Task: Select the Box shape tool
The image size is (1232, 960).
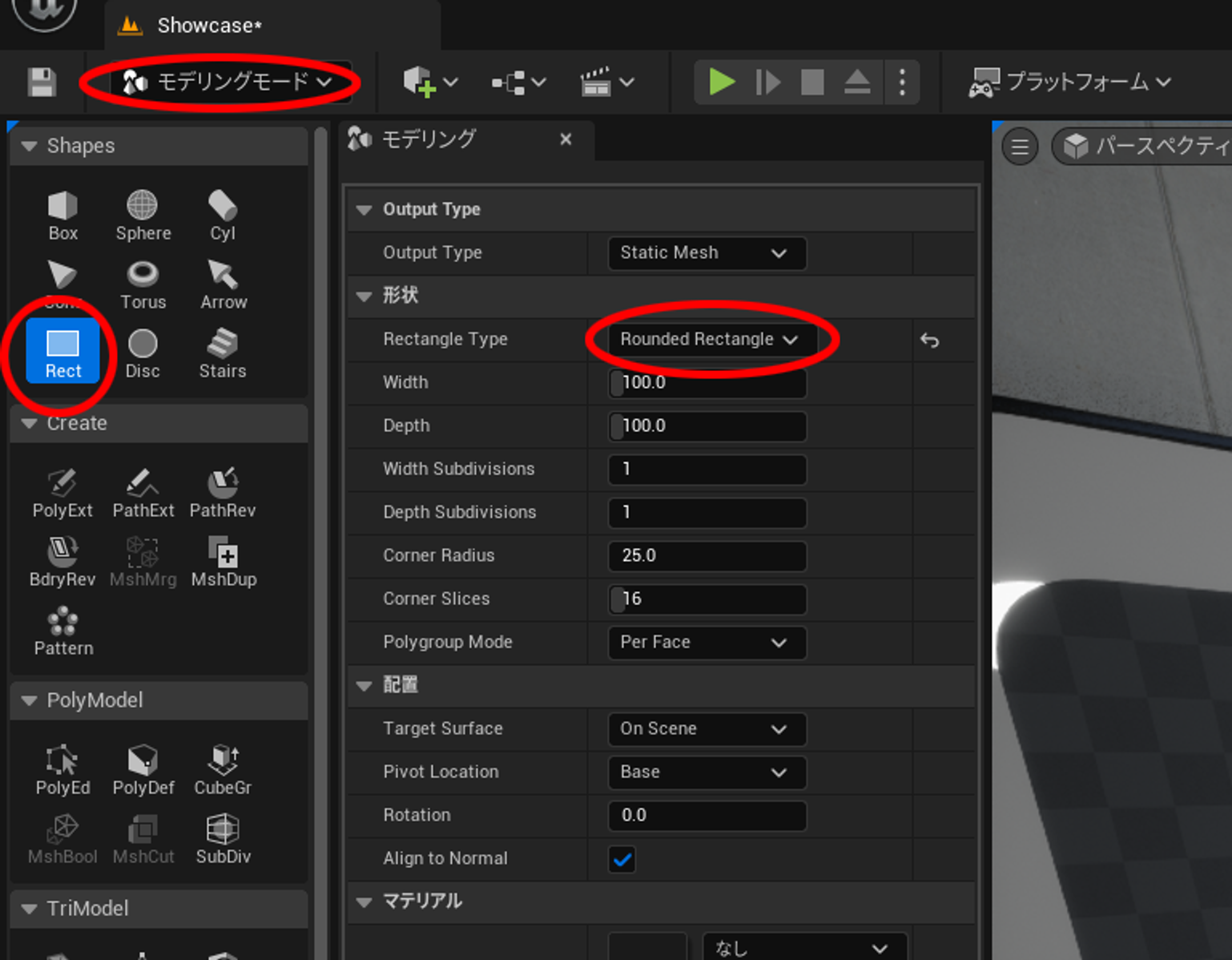Action: [x=62, y=216]
